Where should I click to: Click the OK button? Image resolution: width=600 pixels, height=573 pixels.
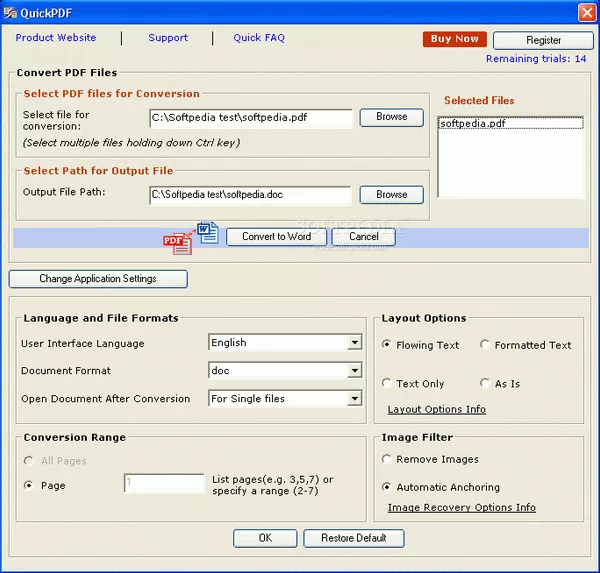(265, 538)
